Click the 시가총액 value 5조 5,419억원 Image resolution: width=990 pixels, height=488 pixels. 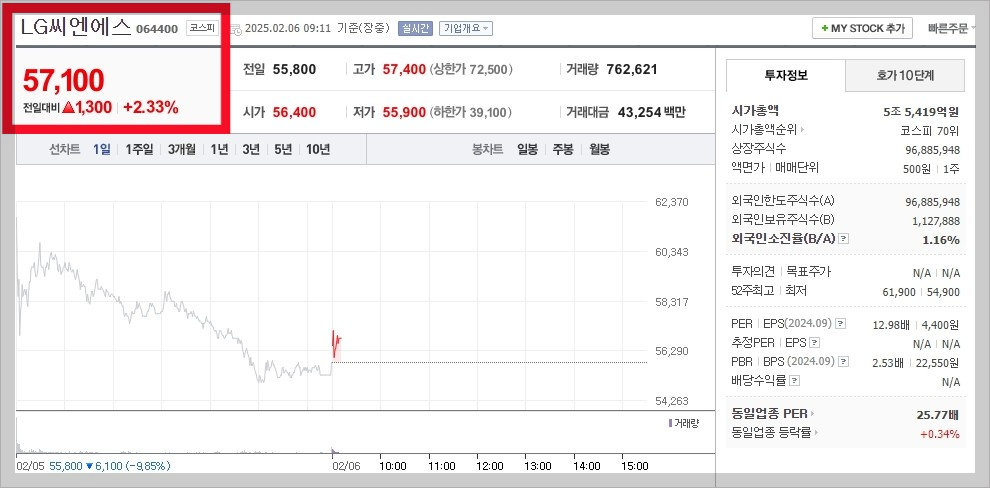pyautogui.click(x=921, y=112)
